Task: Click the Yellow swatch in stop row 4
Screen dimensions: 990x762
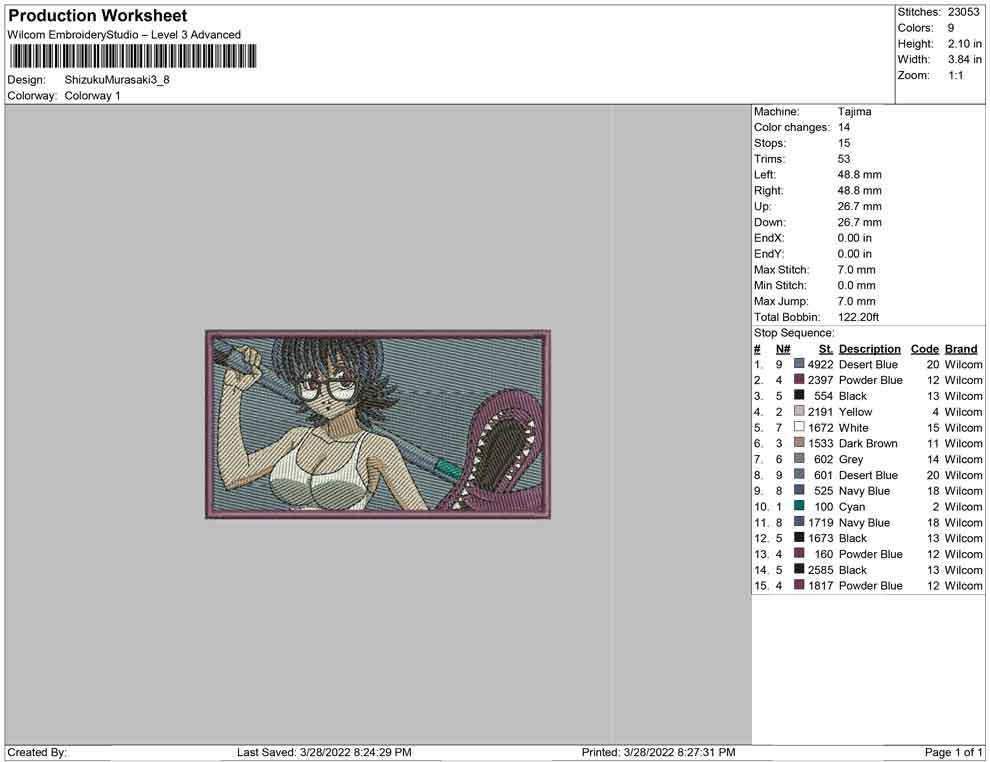Action: [x=799, y=411]
